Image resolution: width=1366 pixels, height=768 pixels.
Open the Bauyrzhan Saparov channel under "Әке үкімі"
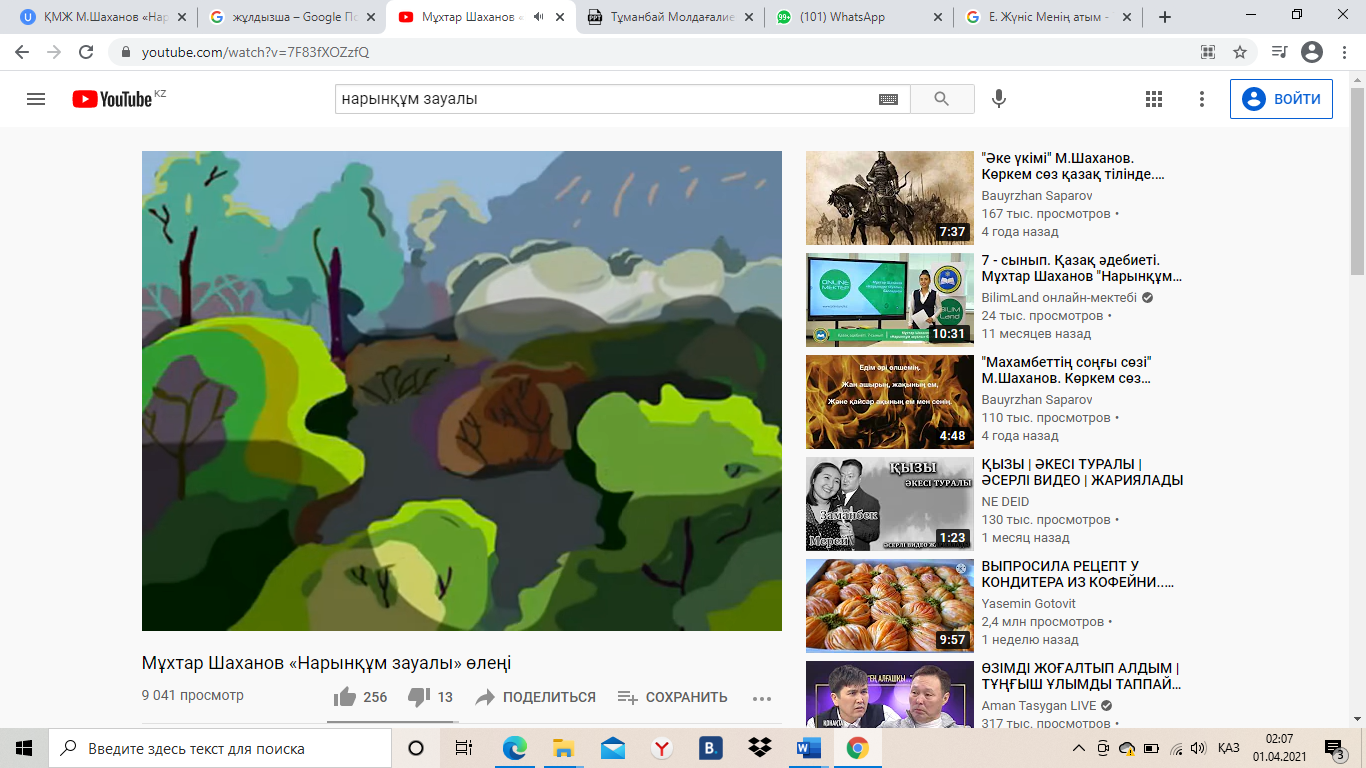point(1037,196)
